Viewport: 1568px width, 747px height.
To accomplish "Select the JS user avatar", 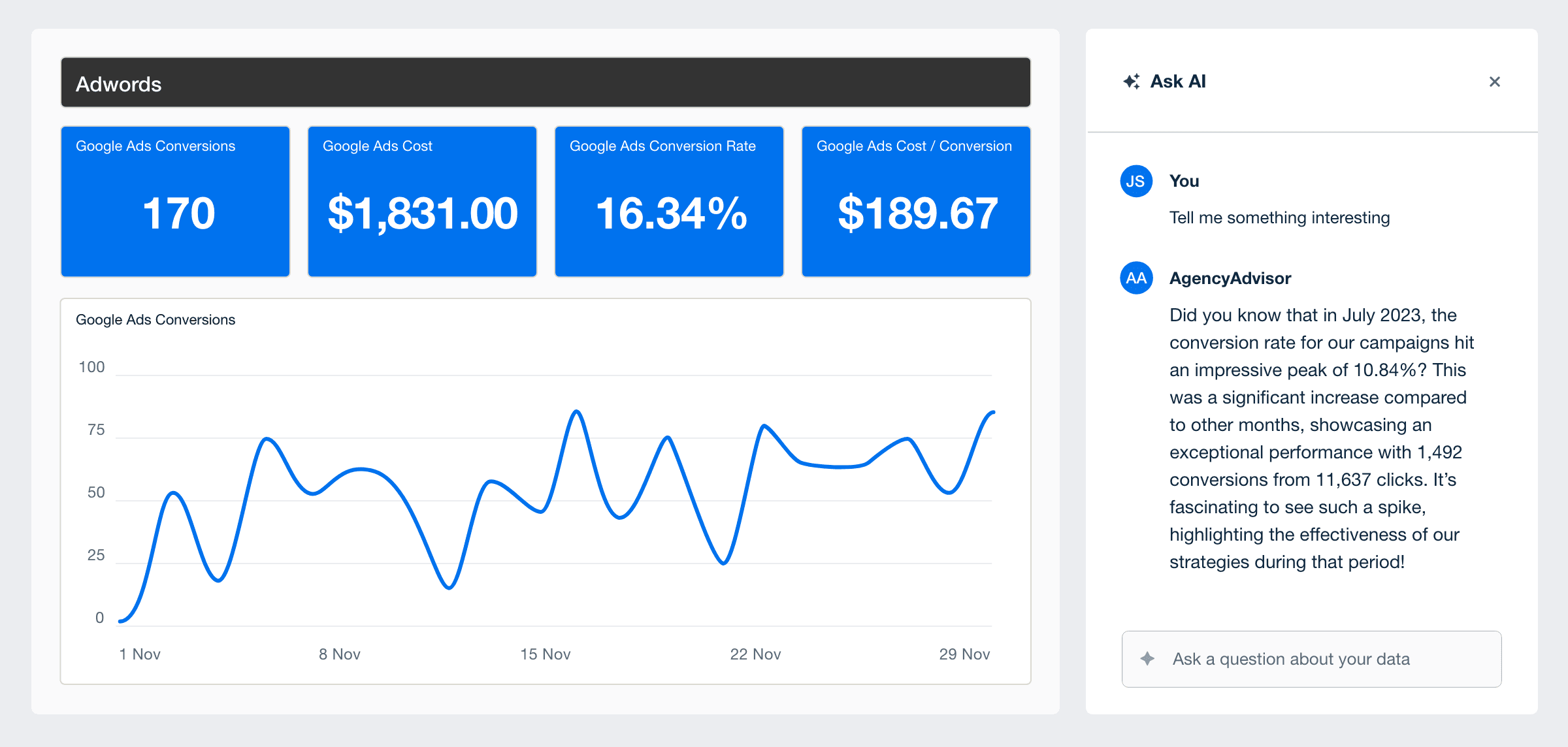I will coord(1136,182).
